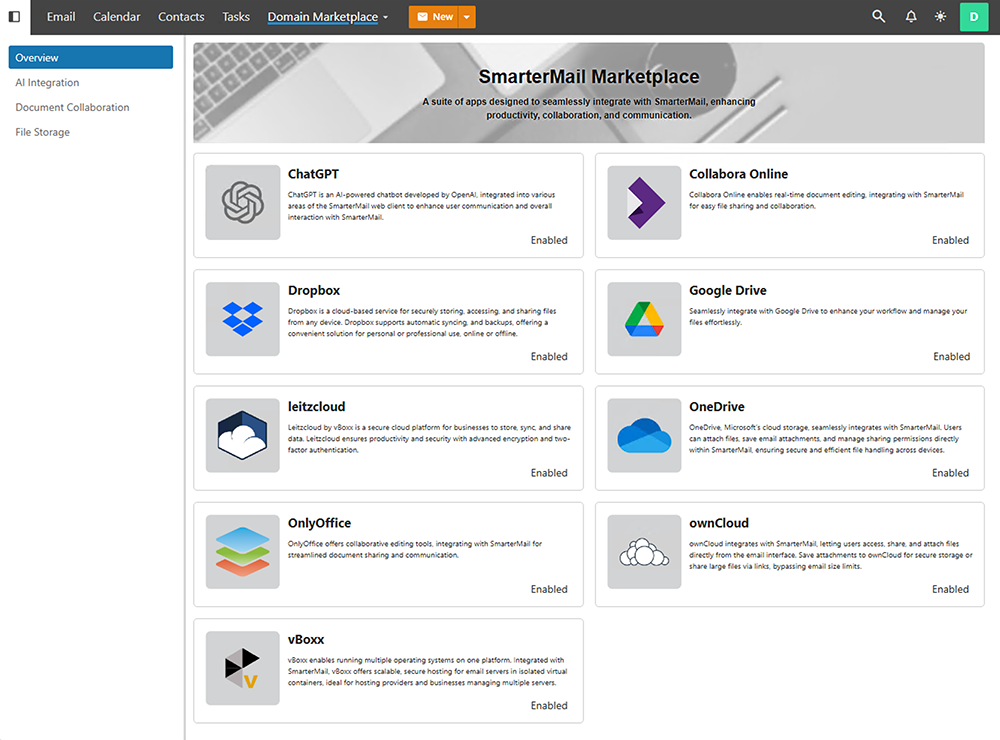
Task: Click the OnlyOffice description text
Action: [415, 549]
